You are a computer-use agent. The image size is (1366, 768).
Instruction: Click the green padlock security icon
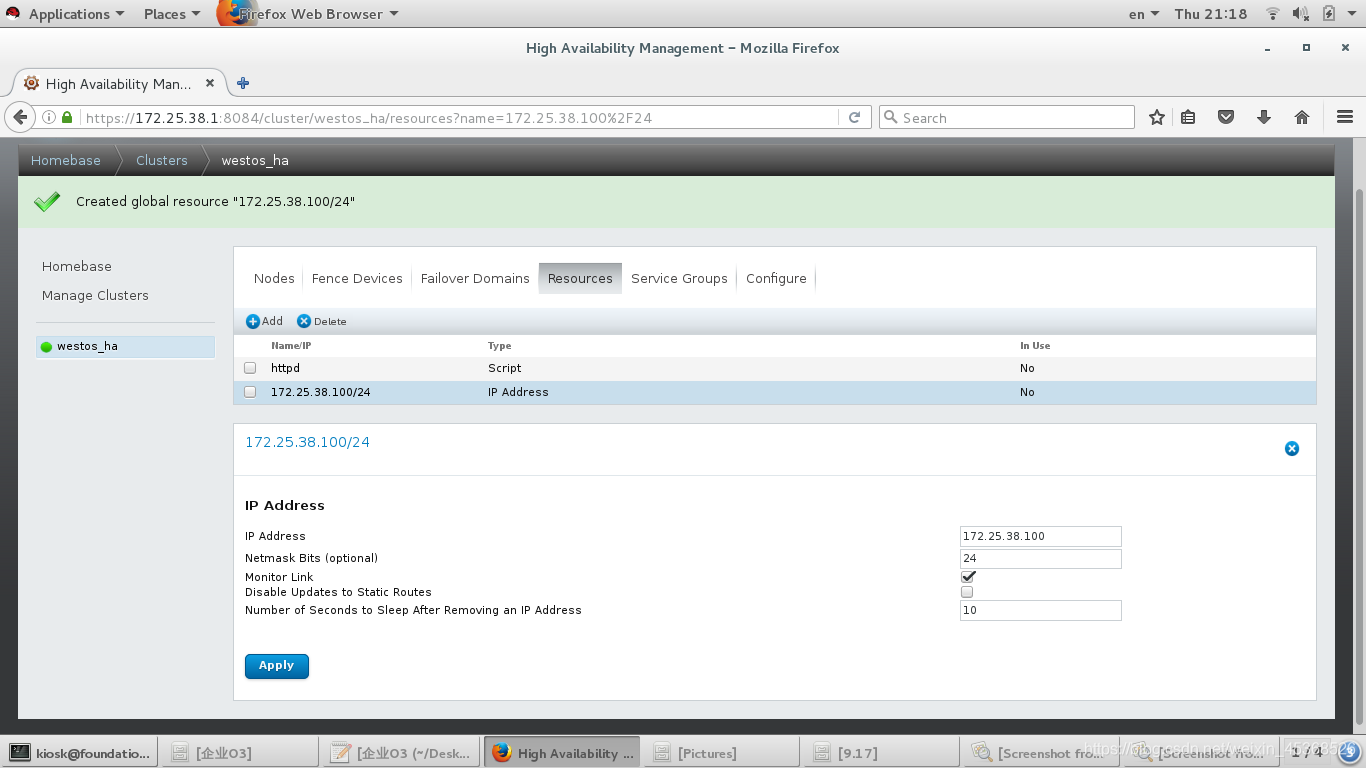pos(67,117)
